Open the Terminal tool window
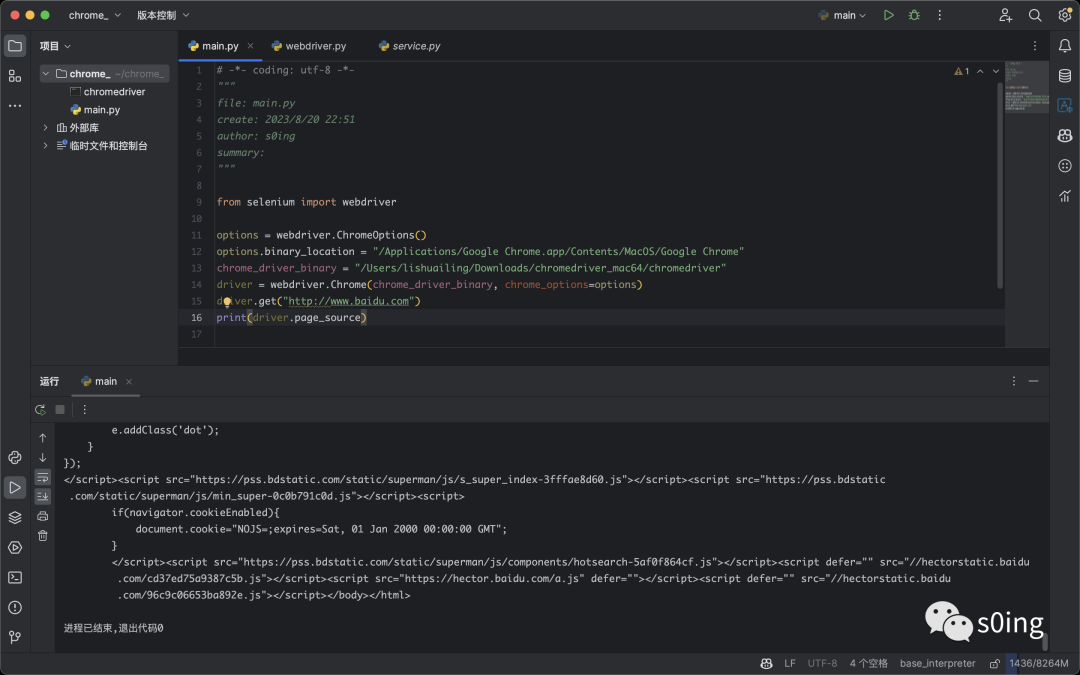Screen dimensions: 1080x675 point(14,577)
